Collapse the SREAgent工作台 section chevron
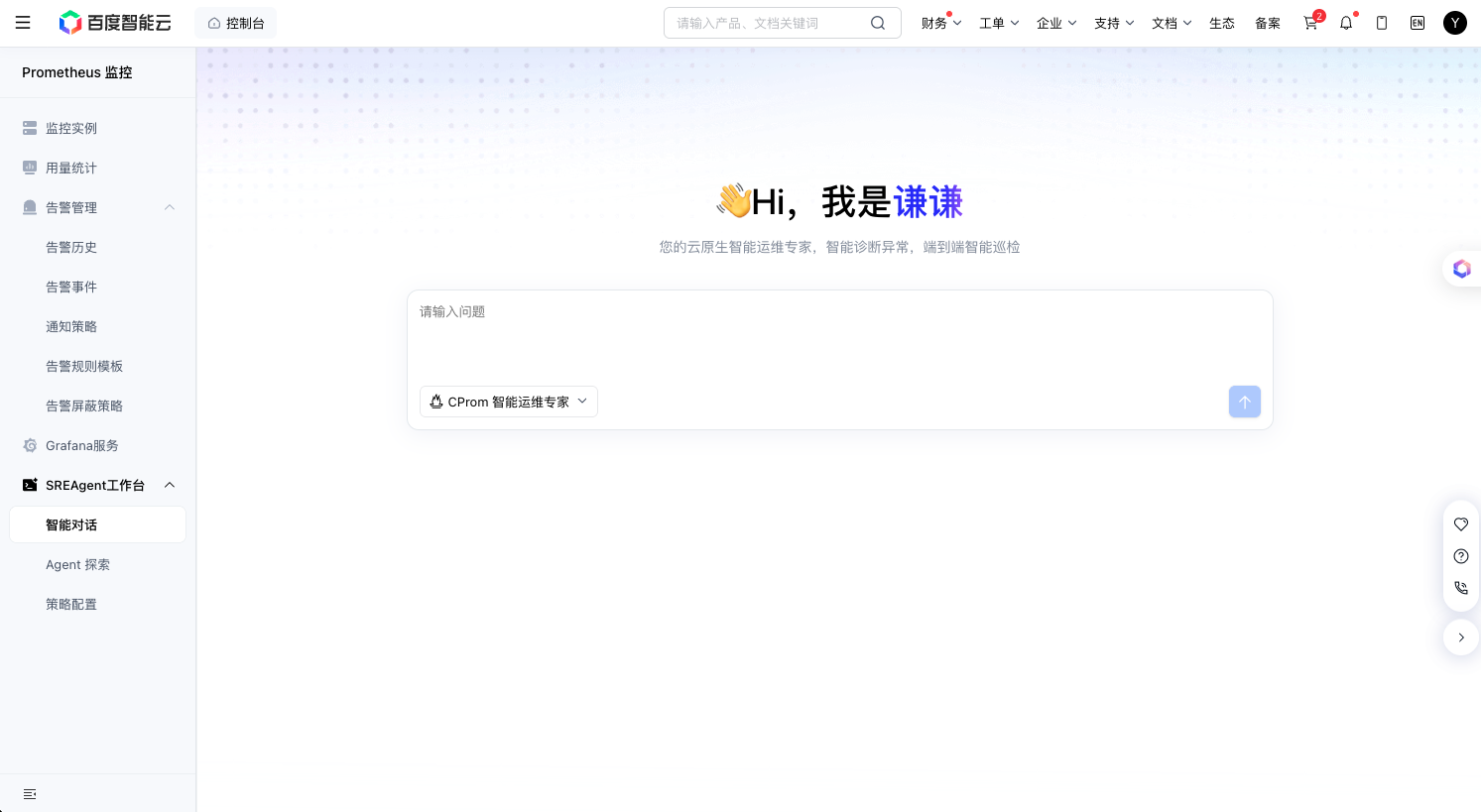1481x812 pixels. (170, 485)
